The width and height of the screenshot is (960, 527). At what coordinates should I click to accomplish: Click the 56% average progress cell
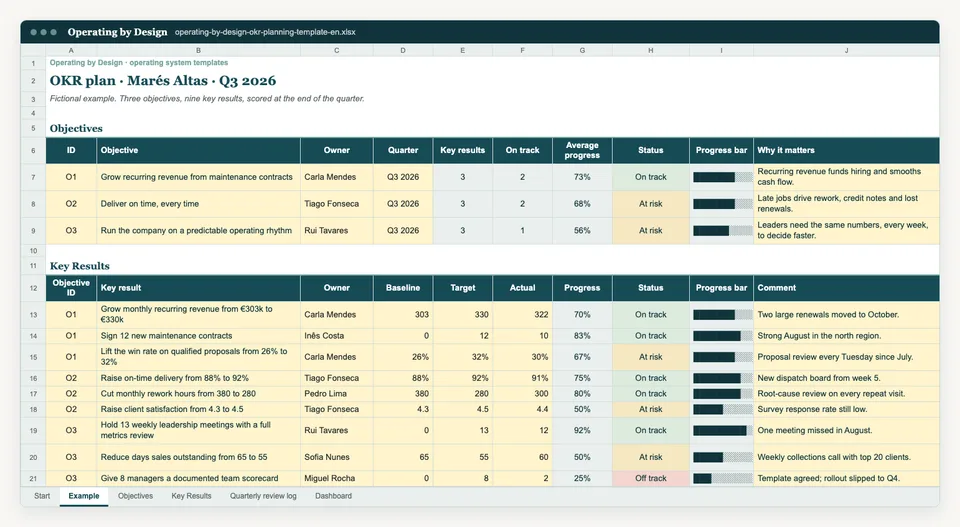[582, 231]
